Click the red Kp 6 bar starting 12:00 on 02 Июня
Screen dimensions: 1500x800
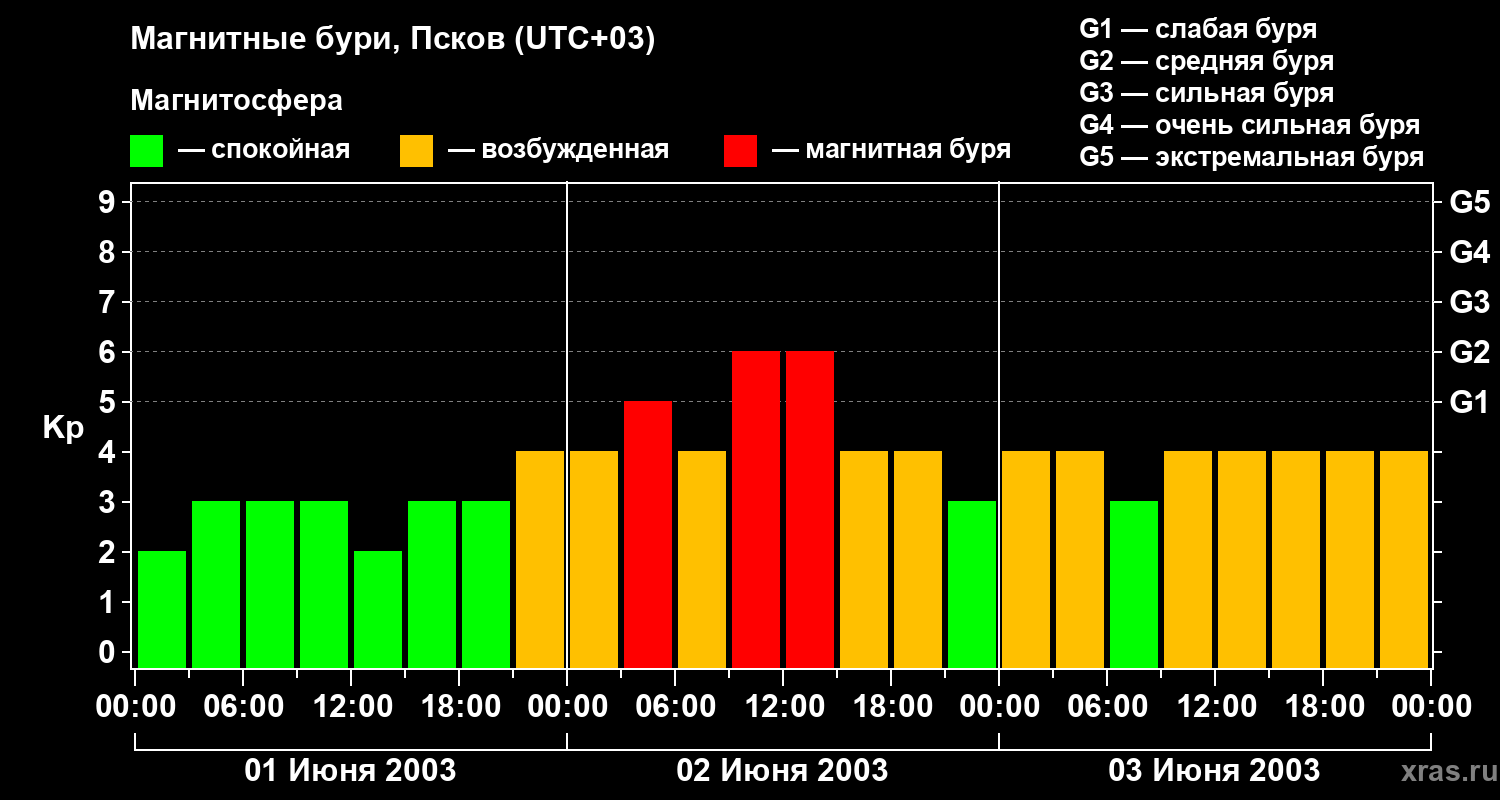(810, 509)
